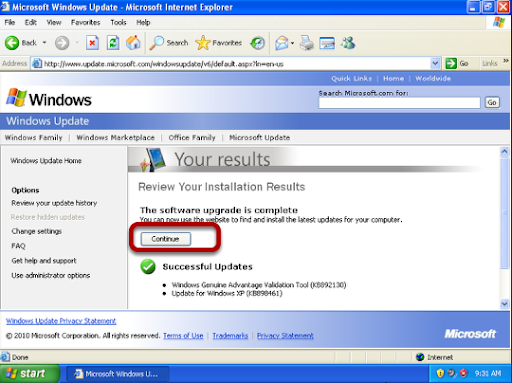Refresh the page with the green arrows icon

(113, 43)
